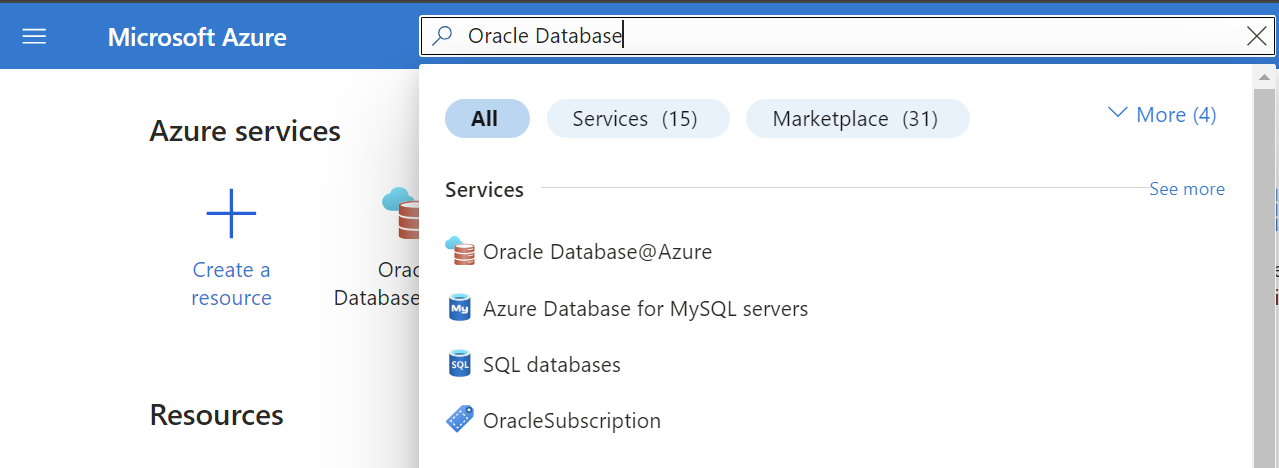Image resolution: width=1279 pixels, height=468 pixels.
Task: Open the hamburger portal menu
Action: click(34, 37)
